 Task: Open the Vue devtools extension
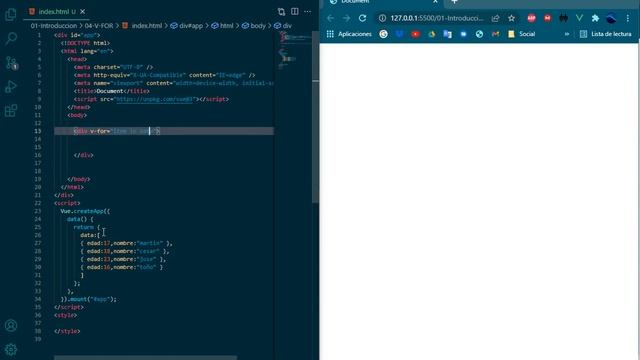pyautogui.click(x=579, y=18)
